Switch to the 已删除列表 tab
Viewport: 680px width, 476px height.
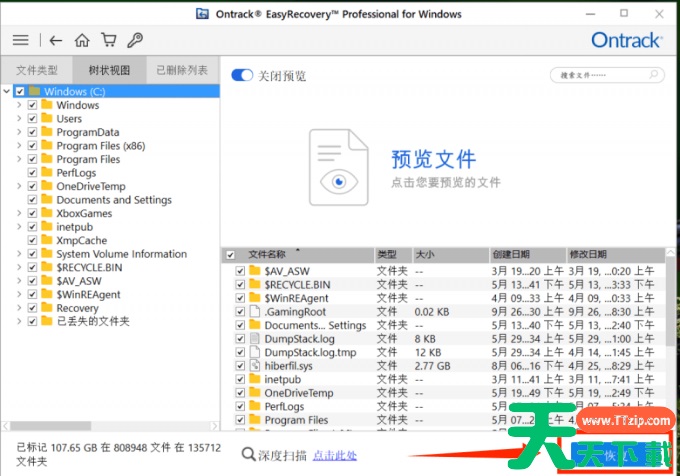click(x=182, y=70)
